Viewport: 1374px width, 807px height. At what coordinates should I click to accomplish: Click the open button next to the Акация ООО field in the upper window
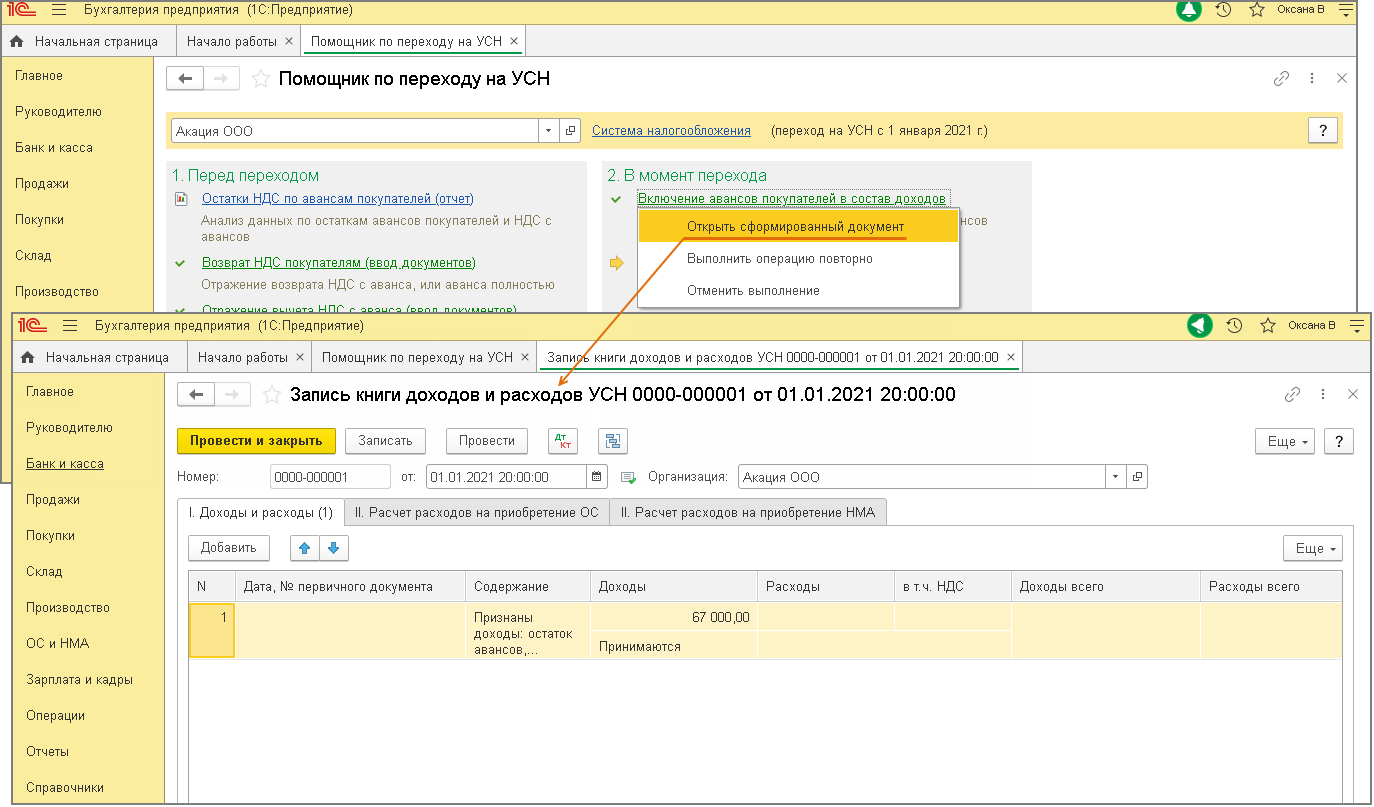[x=571, y=131]
